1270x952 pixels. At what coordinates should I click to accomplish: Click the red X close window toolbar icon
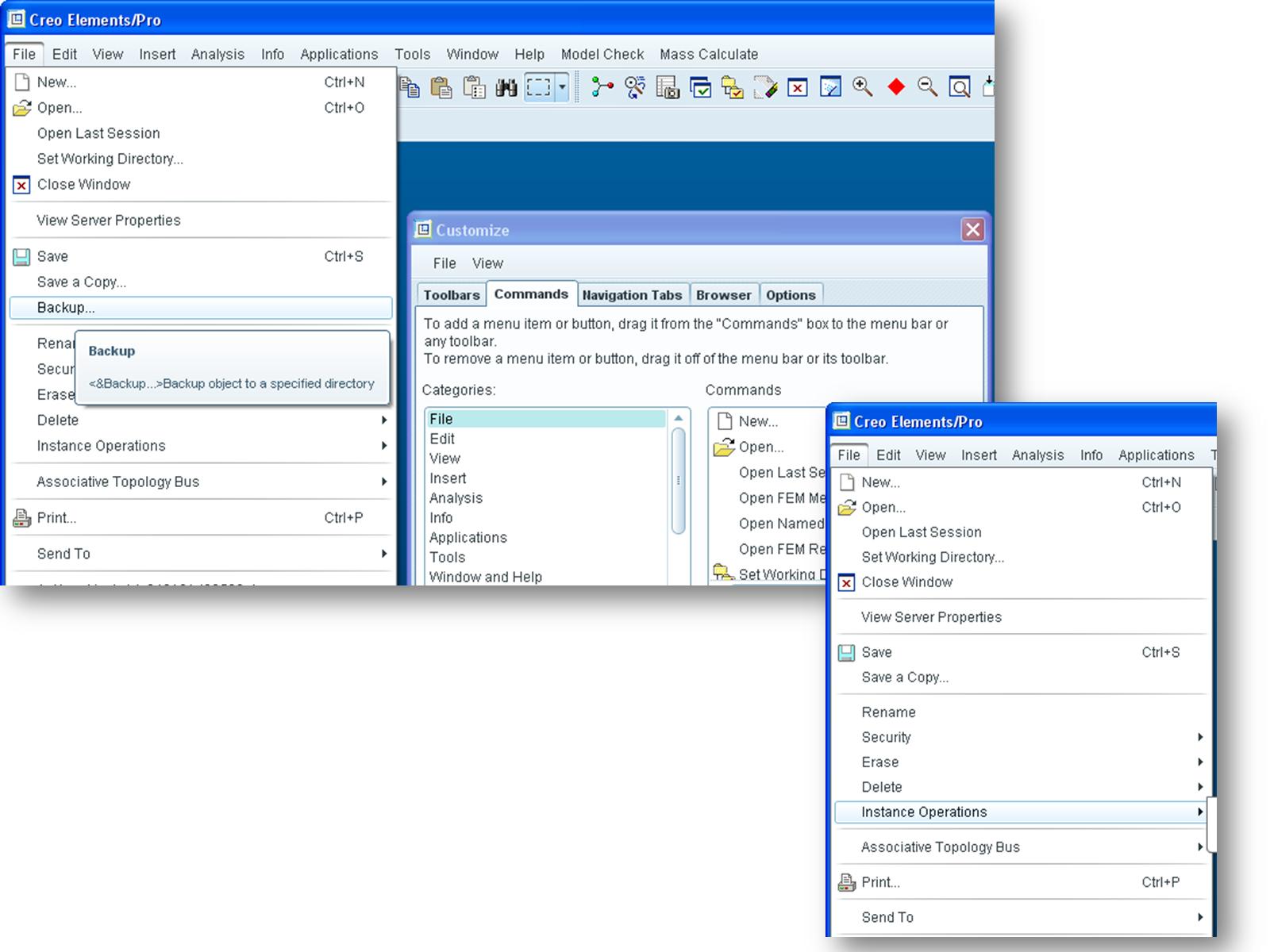coord(798,86)
